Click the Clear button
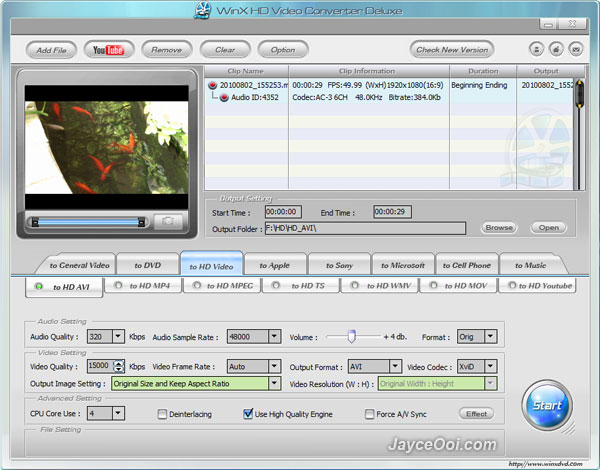This screenshot has height=470, width=600. [x=225, y=50]
